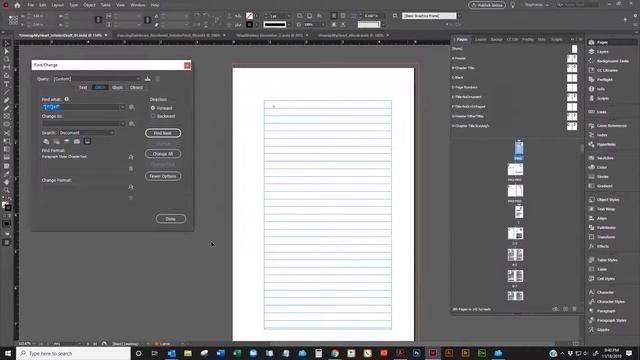Open special characters menu for Find what
Image resolution: width=640 pixels, height=360 pixels.
pos(132,107)
